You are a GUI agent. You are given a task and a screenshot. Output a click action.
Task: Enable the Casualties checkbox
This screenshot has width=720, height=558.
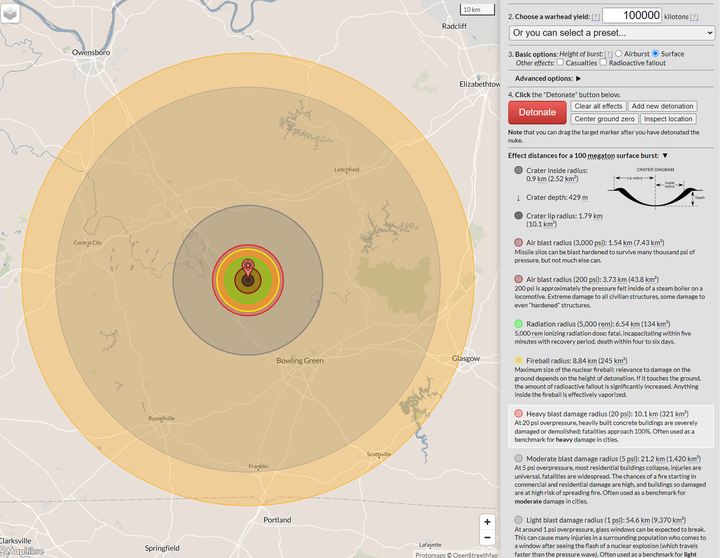coord(560,62)
